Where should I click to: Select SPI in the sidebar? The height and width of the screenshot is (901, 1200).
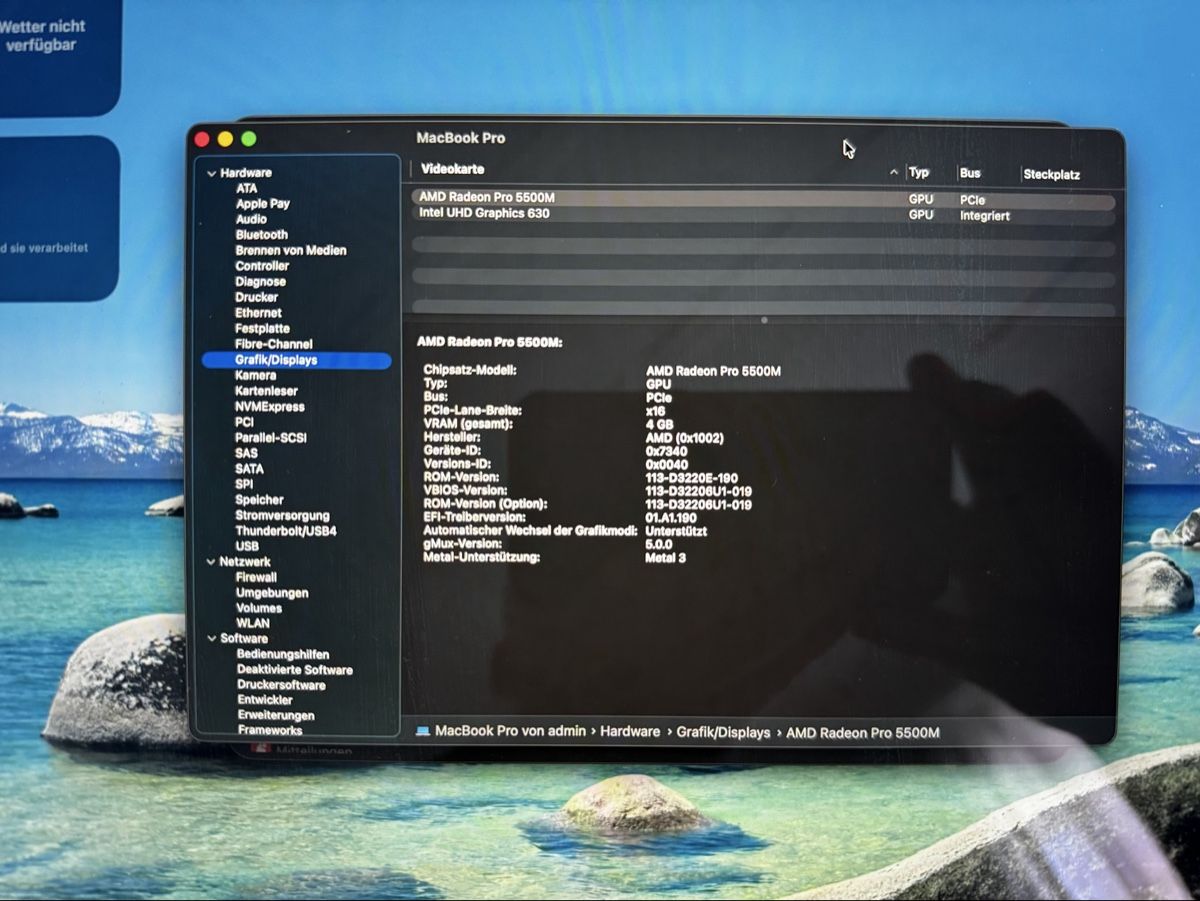pos(244,484)
